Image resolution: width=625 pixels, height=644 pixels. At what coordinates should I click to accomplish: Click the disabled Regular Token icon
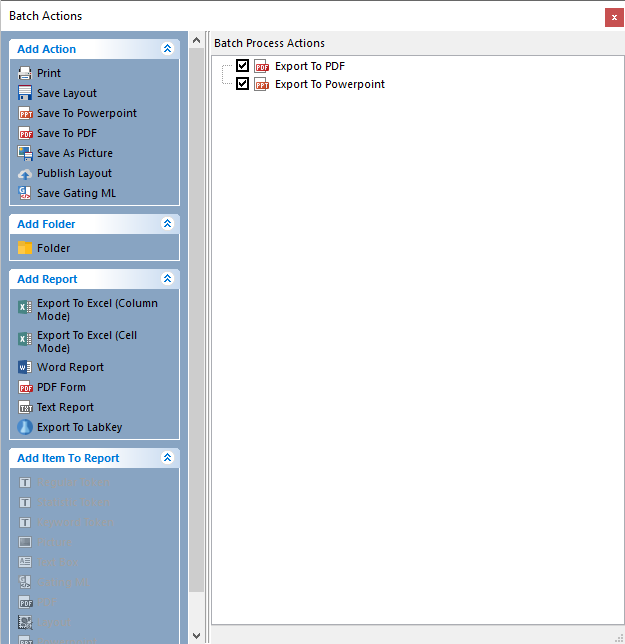(x=25, y=483)
